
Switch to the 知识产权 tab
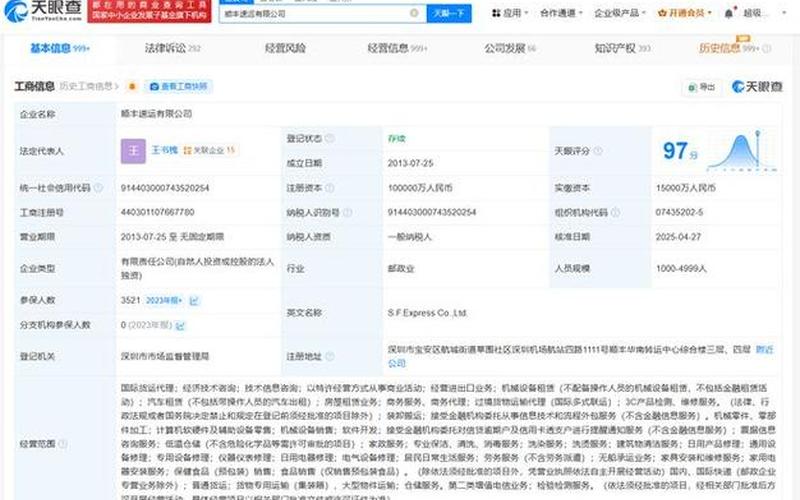(x=622, y=48)
